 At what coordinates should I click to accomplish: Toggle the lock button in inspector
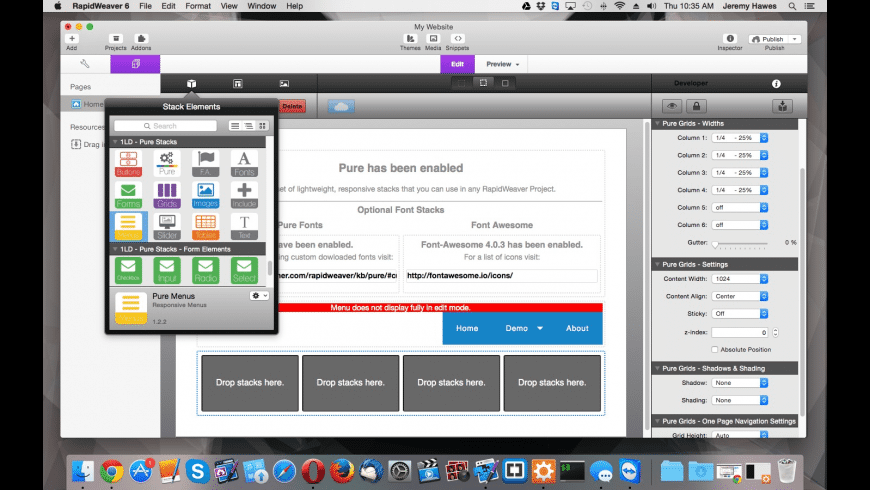696,106
